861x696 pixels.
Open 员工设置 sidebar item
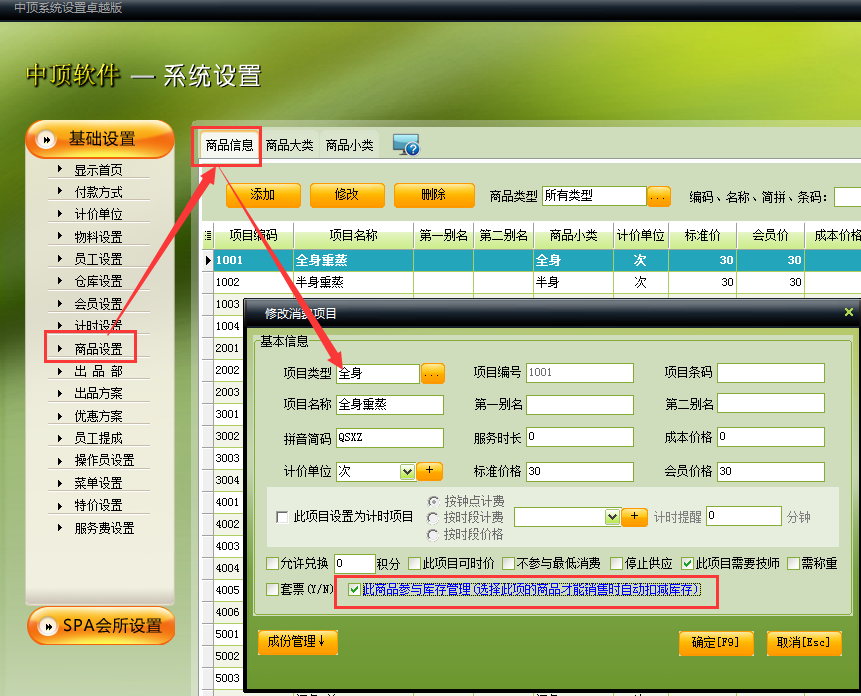(98, 259)
